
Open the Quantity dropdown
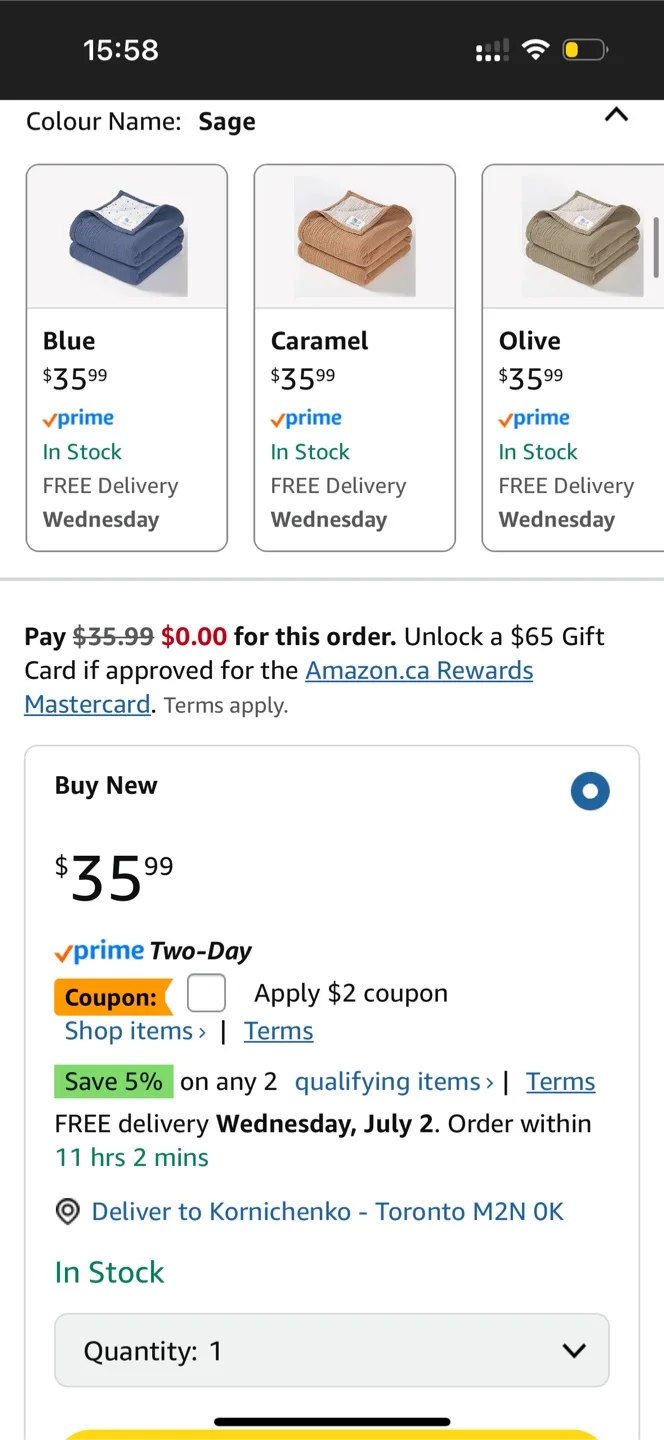tap(332, 1351)
